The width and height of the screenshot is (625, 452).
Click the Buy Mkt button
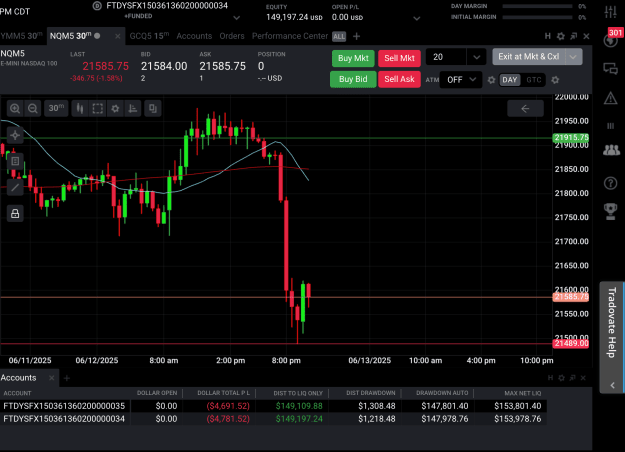click(353, 58)
